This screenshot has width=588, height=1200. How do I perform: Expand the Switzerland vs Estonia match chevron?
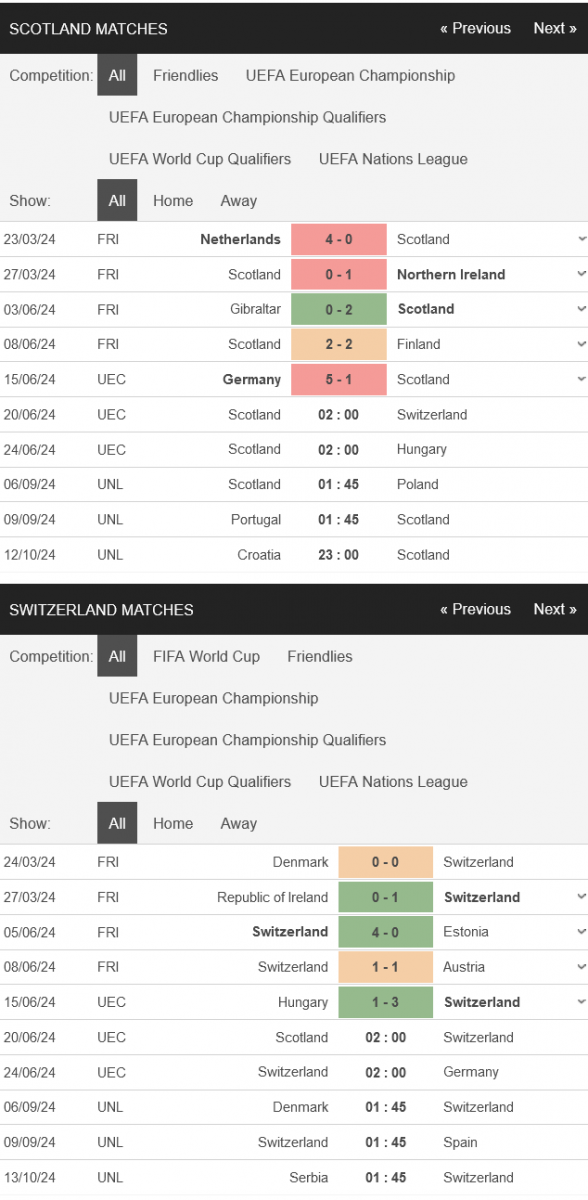tap(581, 932)
